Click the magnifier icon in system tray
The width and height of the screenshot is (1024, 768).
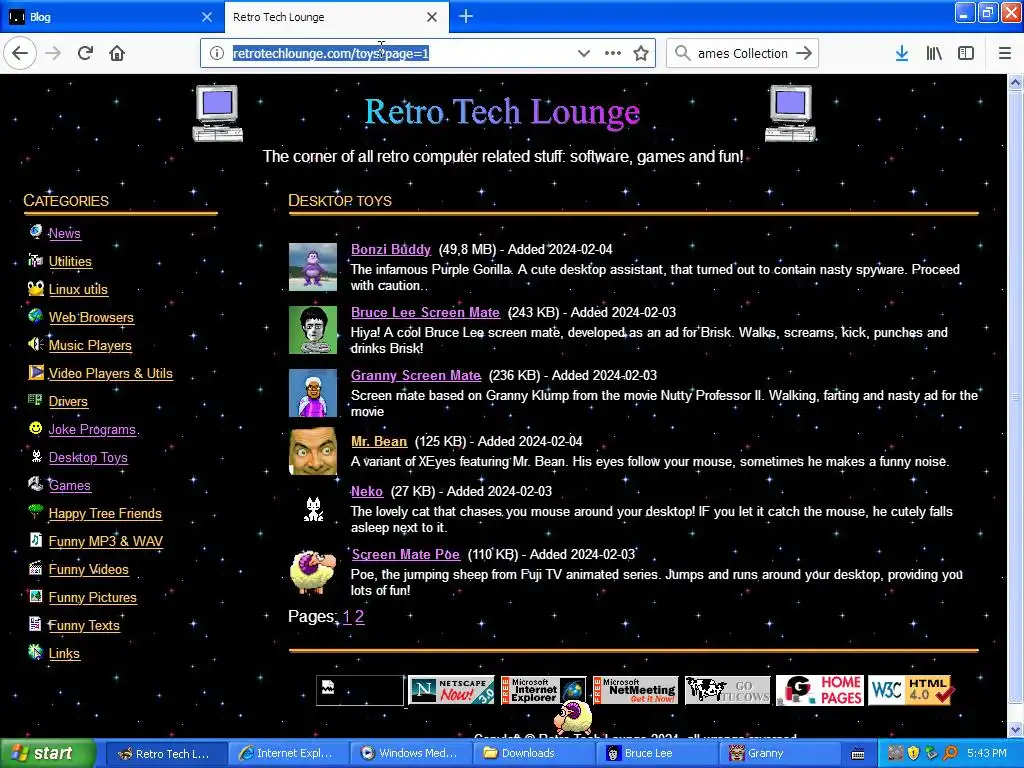tap(950, 753)
